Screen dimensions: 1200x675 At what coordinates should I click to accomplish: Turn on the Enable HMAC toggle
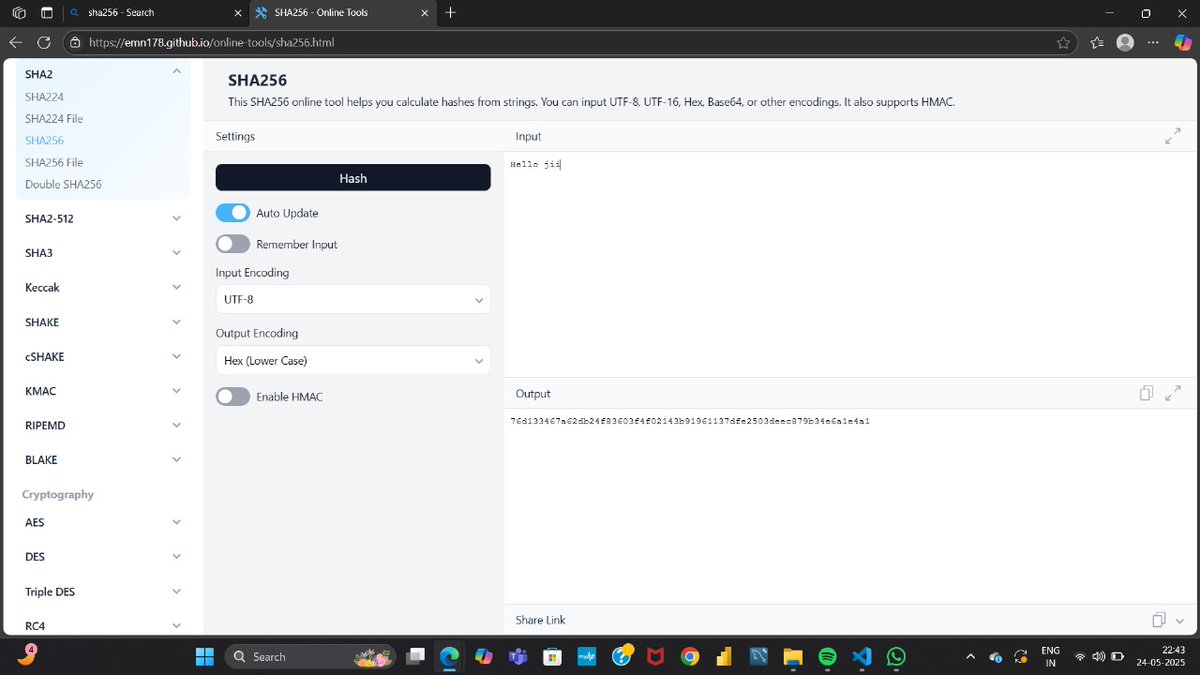click(232, 397)
